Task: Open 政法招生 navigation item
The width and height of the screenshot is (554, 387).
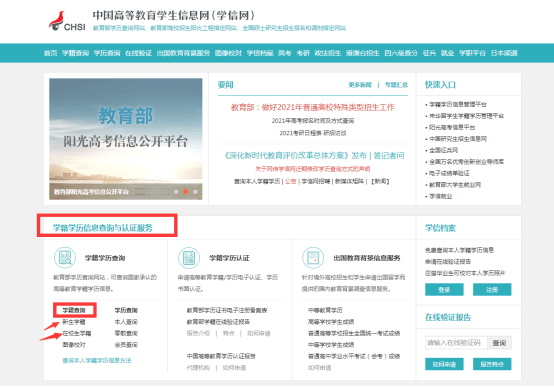Action: click(x=328, y=53)
